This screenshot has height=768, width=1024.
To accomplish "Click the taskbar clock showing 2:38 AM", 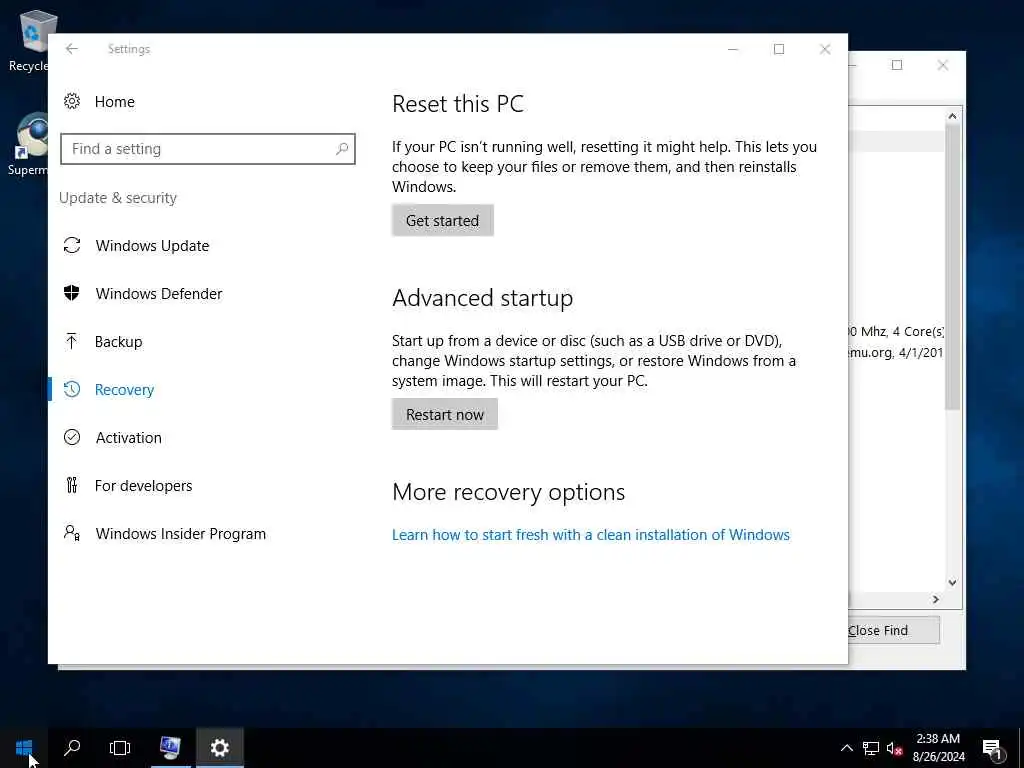I will click(x=938, y=748).
